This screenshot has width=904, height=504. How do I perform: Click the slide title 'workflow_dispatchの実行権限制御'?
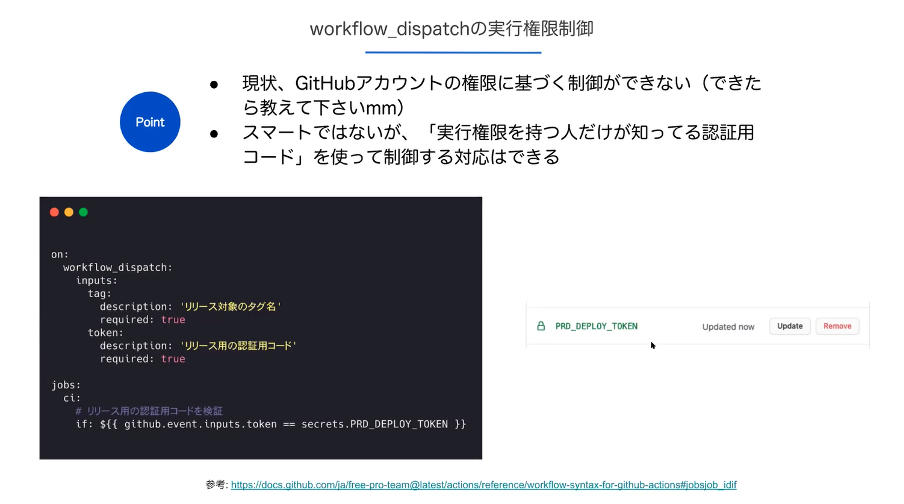pos(451,28)
